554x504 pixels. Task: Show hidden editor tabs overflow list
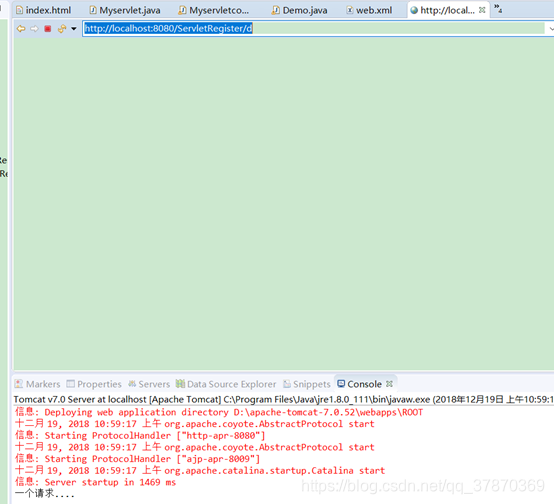pyautogui.click(x=498, y=9)
